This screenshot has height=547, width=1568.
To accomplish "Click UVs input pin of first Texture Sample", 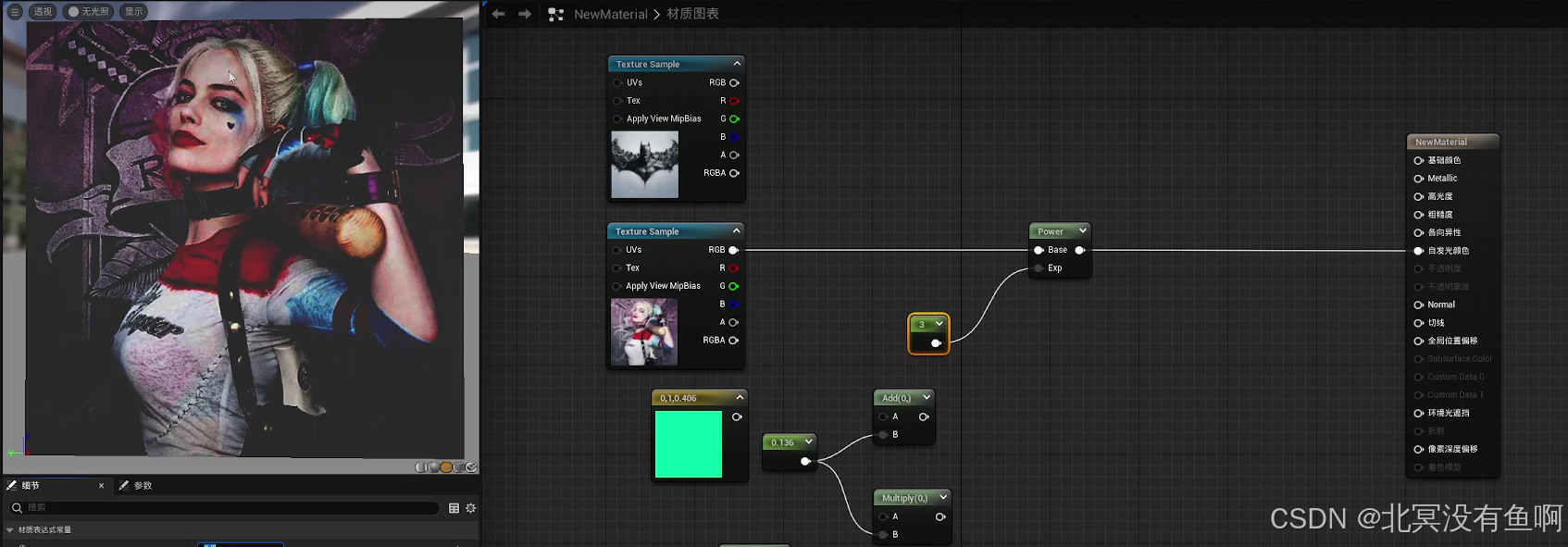I will (617, 82).
